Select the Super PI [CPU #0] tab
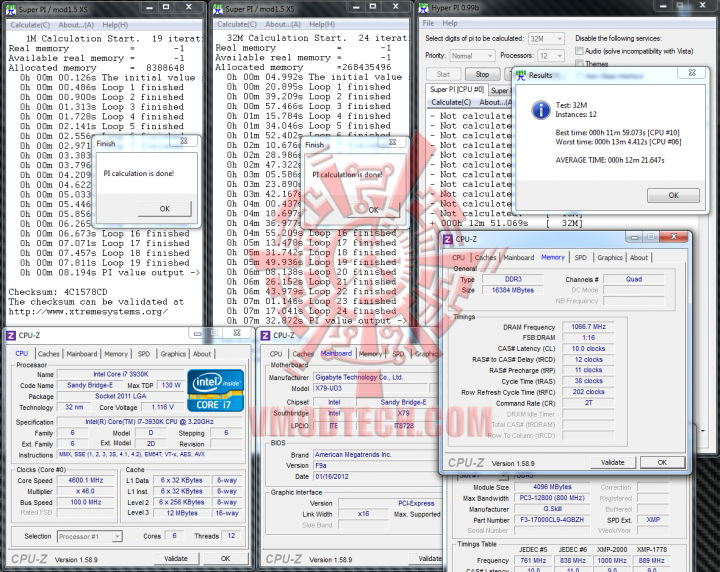The width and height of the screenshot is (720, 572). (x=456, y=90)
